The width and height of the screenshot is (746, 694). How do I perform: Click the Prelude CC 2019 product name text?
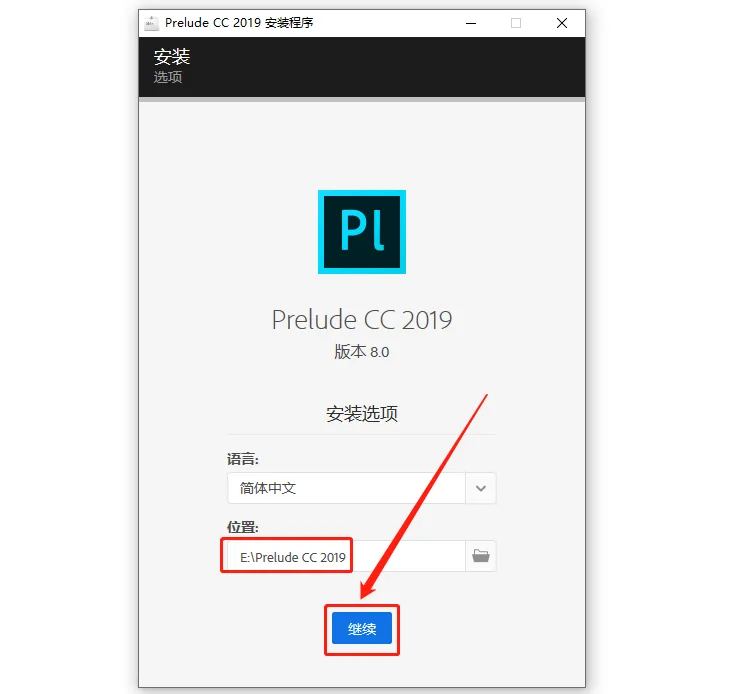click(x=362, y=320)
